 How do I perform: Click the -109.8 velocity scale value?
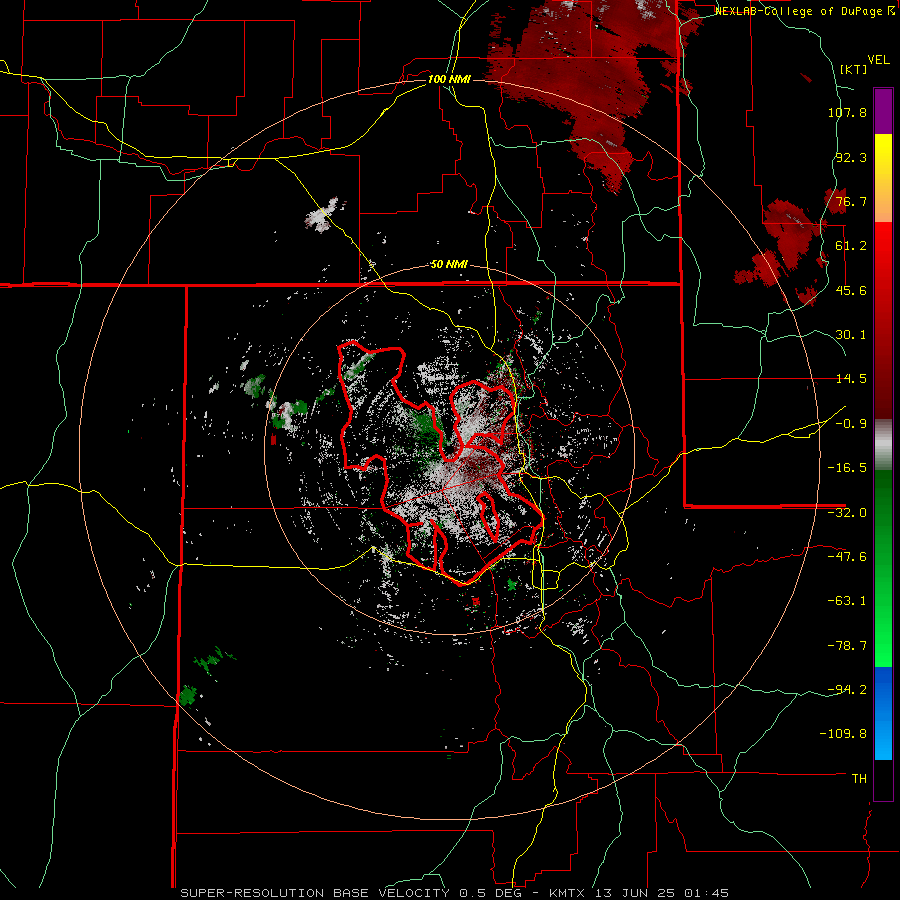[843, 734]
